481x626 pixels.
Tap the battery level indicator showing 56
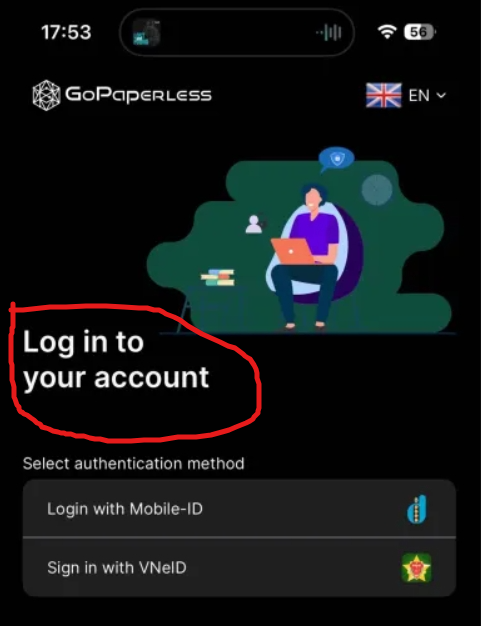click(420, 32)
